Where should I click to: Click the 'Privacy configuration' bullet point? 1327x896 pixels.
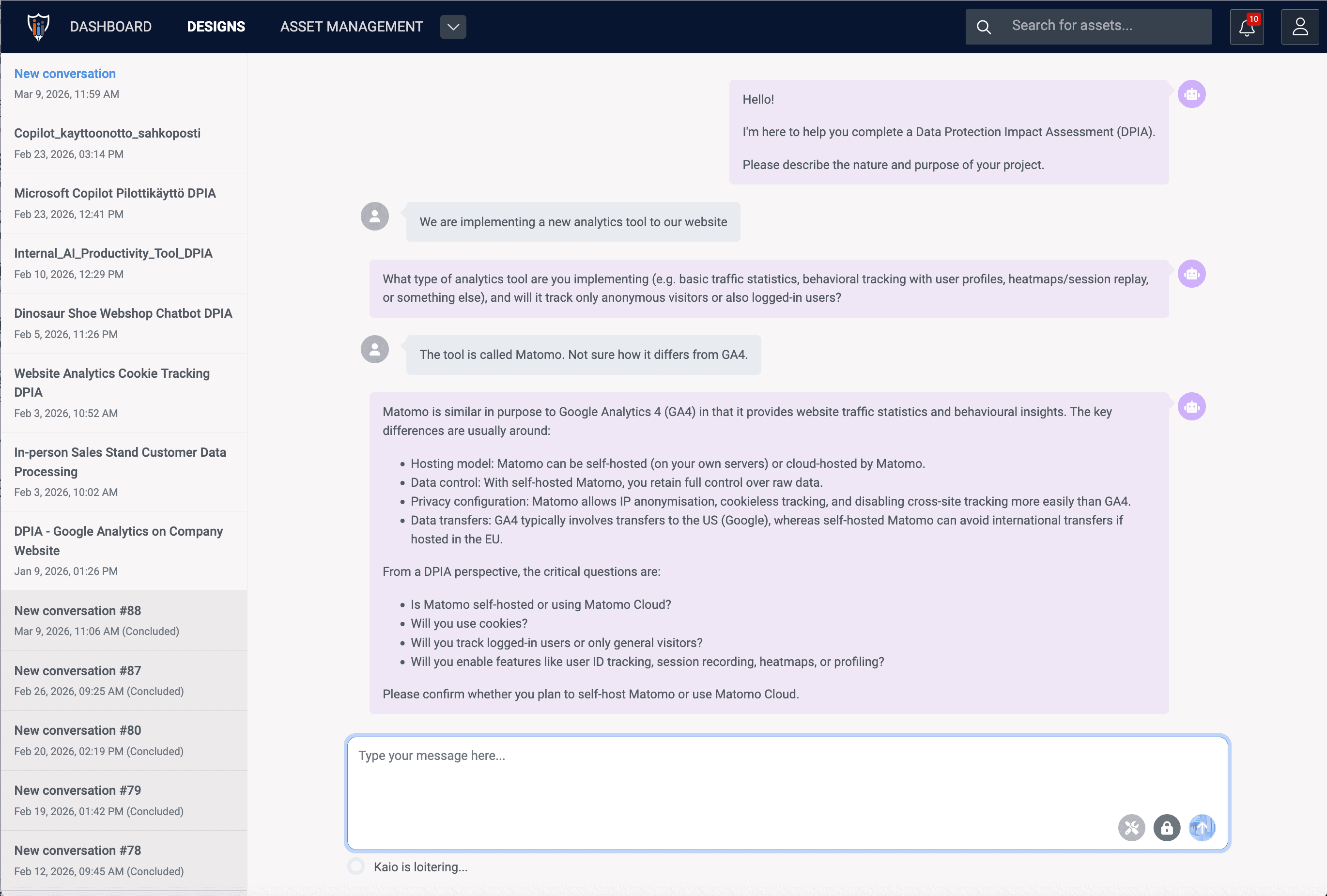pos(770,501)
